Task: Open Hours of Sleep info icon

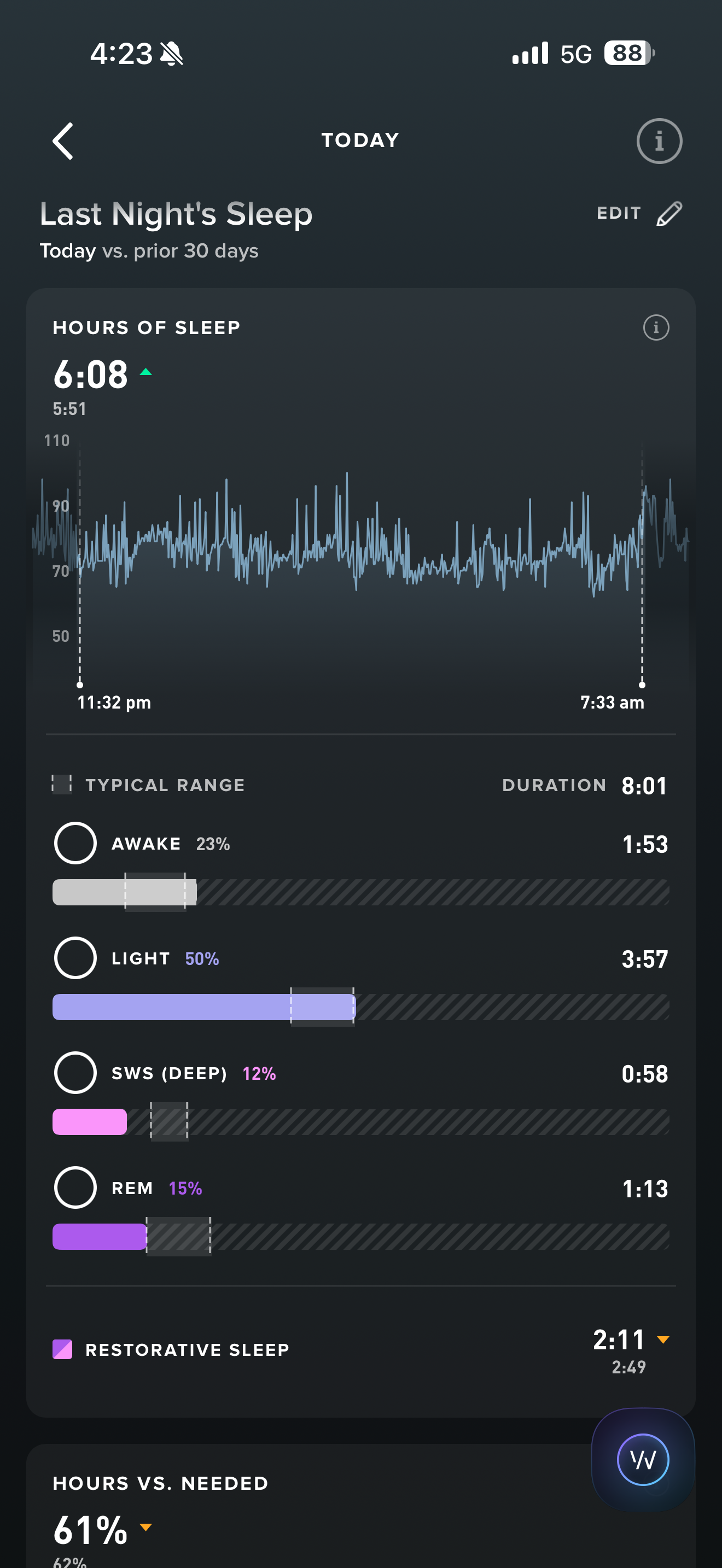Action: [656, 328]
